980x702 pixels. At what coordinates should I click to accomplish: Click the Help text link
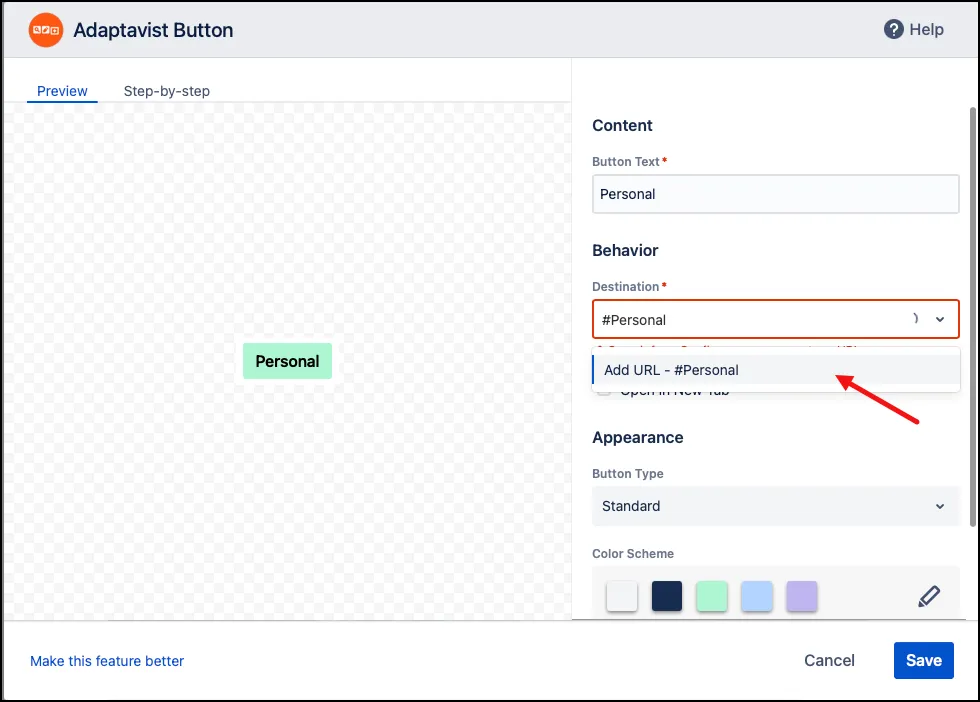[x=926, y=29]
